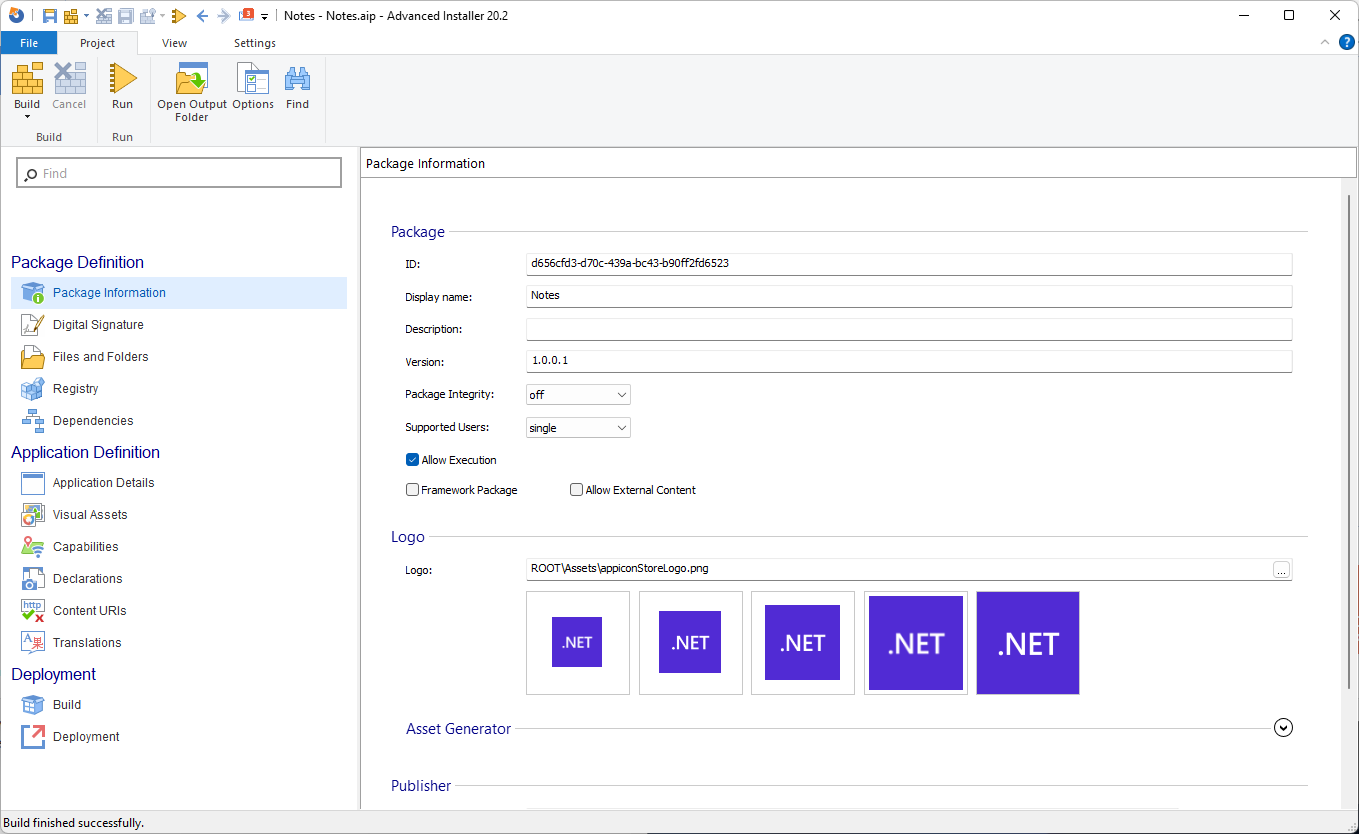Open the Help question mark icon

1346,42
